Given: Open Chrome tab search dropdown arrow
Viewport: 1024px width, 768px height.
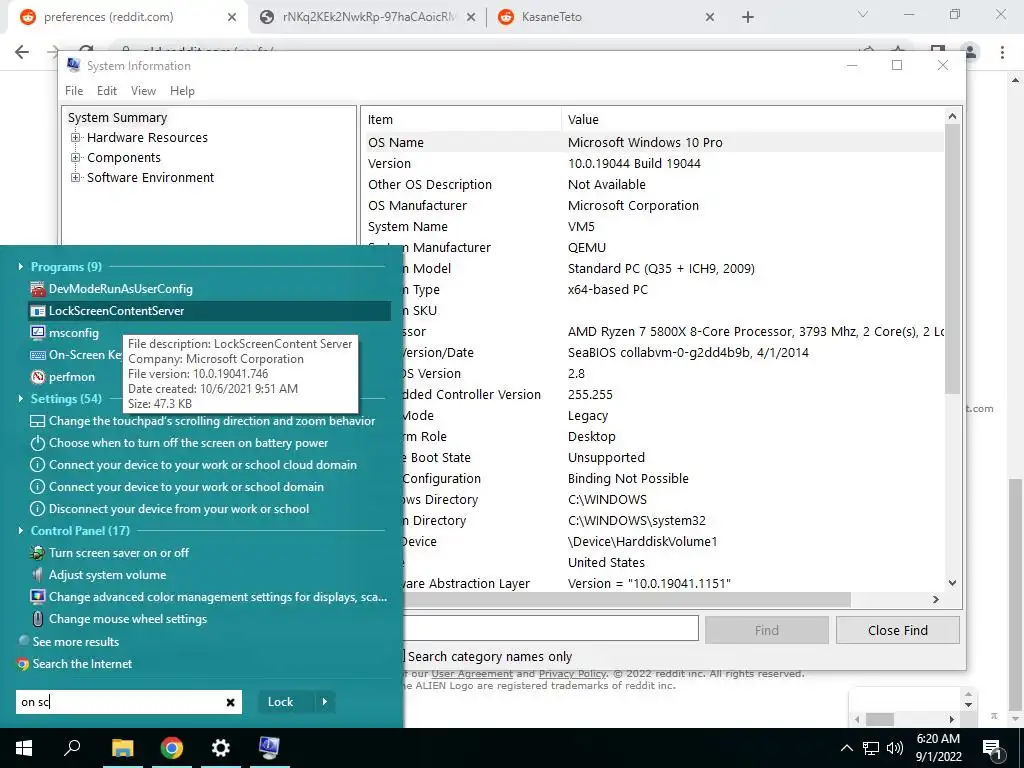Looking at the screenshot, I should pyautogui.click(x=863, y=14).
